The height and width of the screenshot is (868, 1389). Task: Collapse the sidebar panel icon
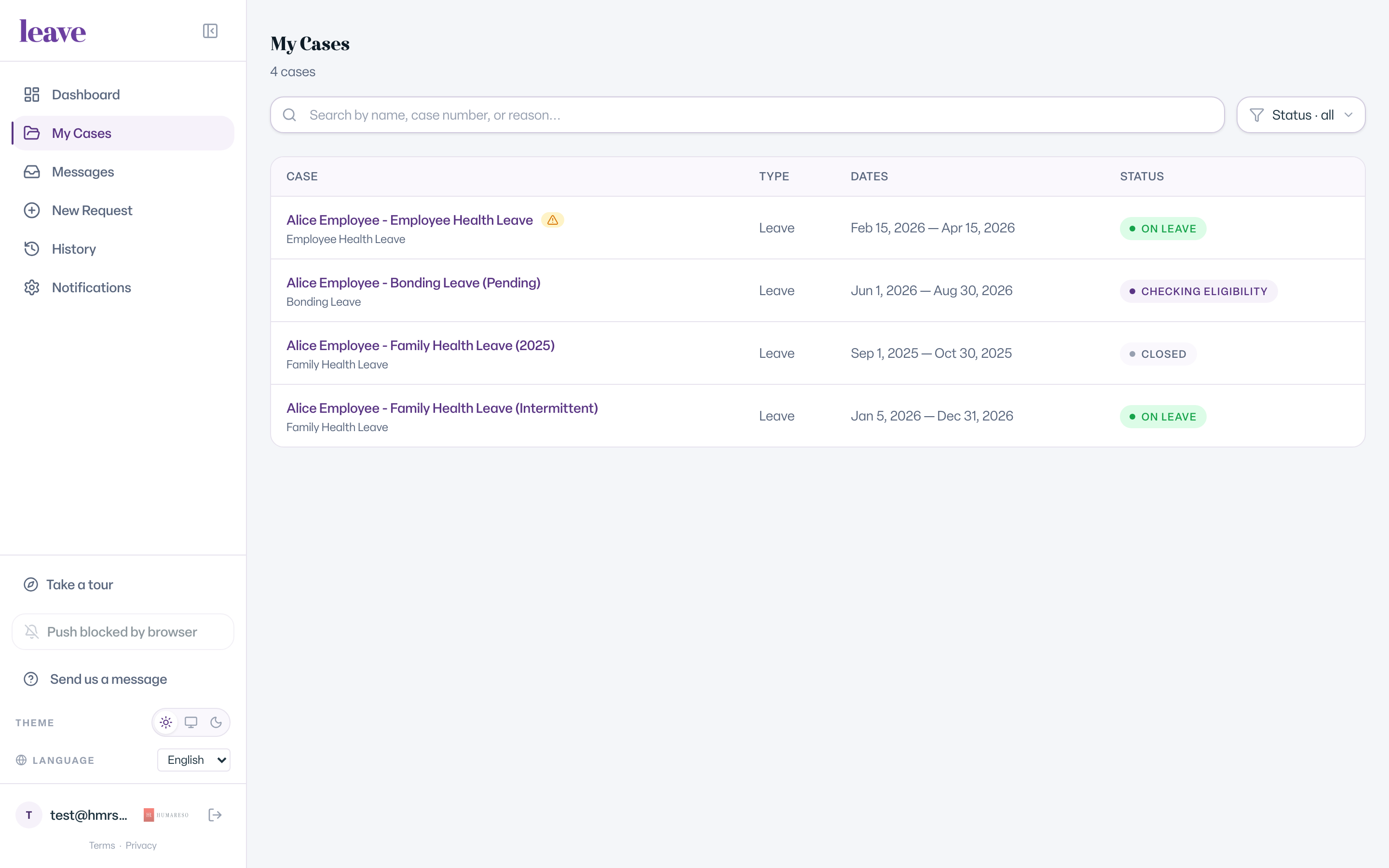210,31
